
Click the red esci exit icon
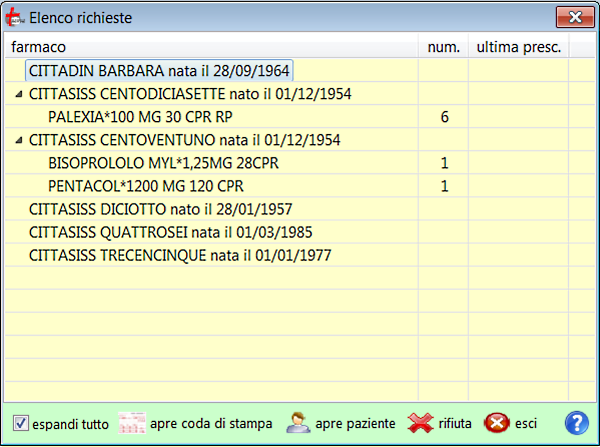tap(497, 423)
